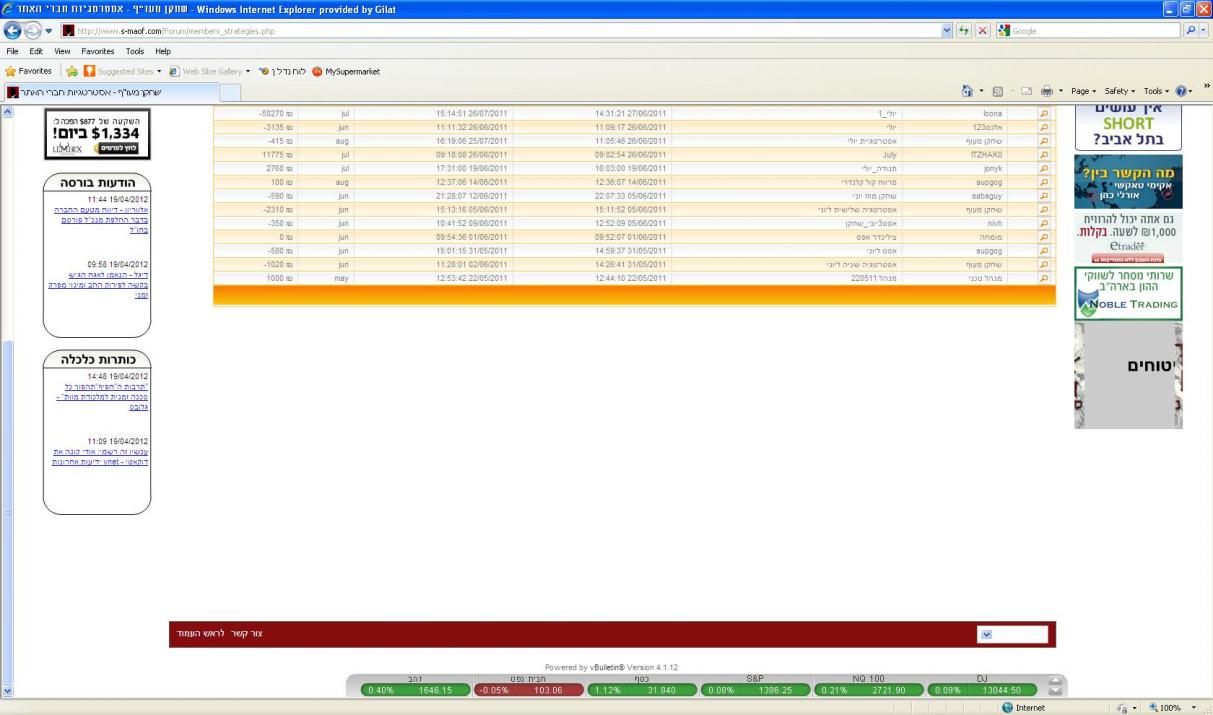Open the Tools menu in the menu bar
This screenshot has width=1213, height=715.
[135, 51]
